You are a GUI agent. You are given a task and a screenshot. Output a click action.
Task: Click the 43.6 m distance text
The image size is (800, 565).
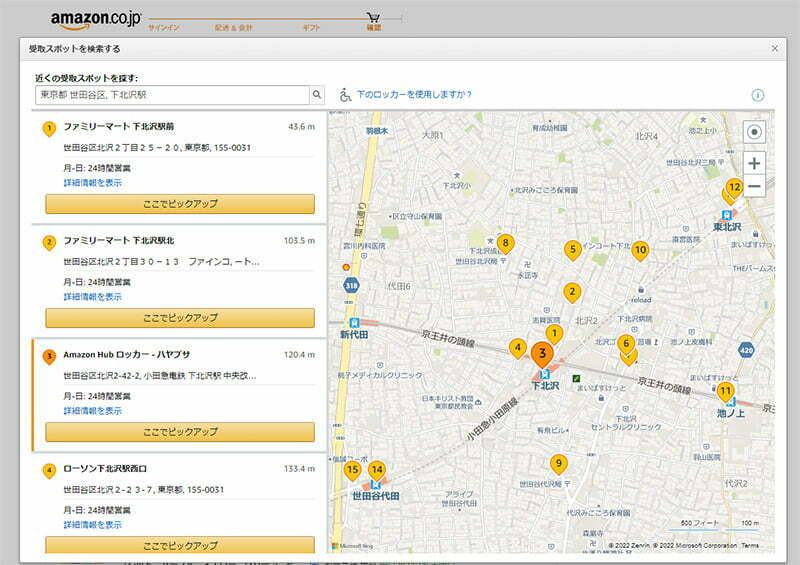[x=302, y=127]
